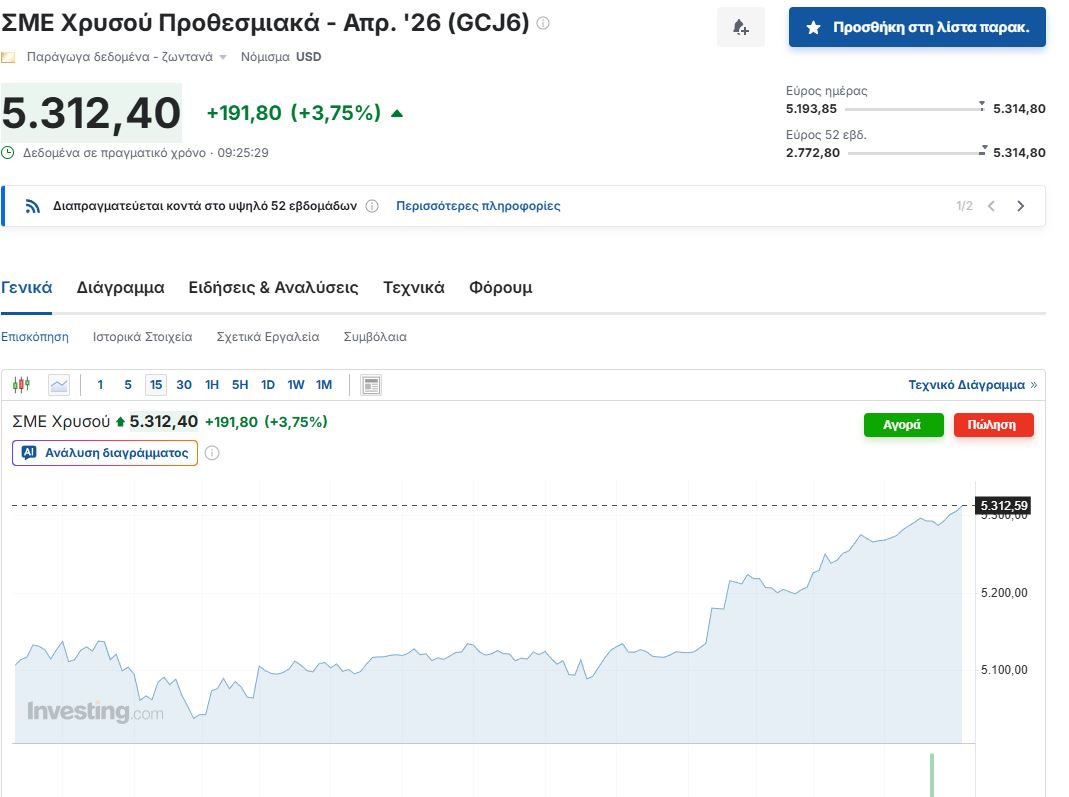Click the 5.312,59 price label on chart axis
1069x797 pixels.
[x=1003, y=505]
